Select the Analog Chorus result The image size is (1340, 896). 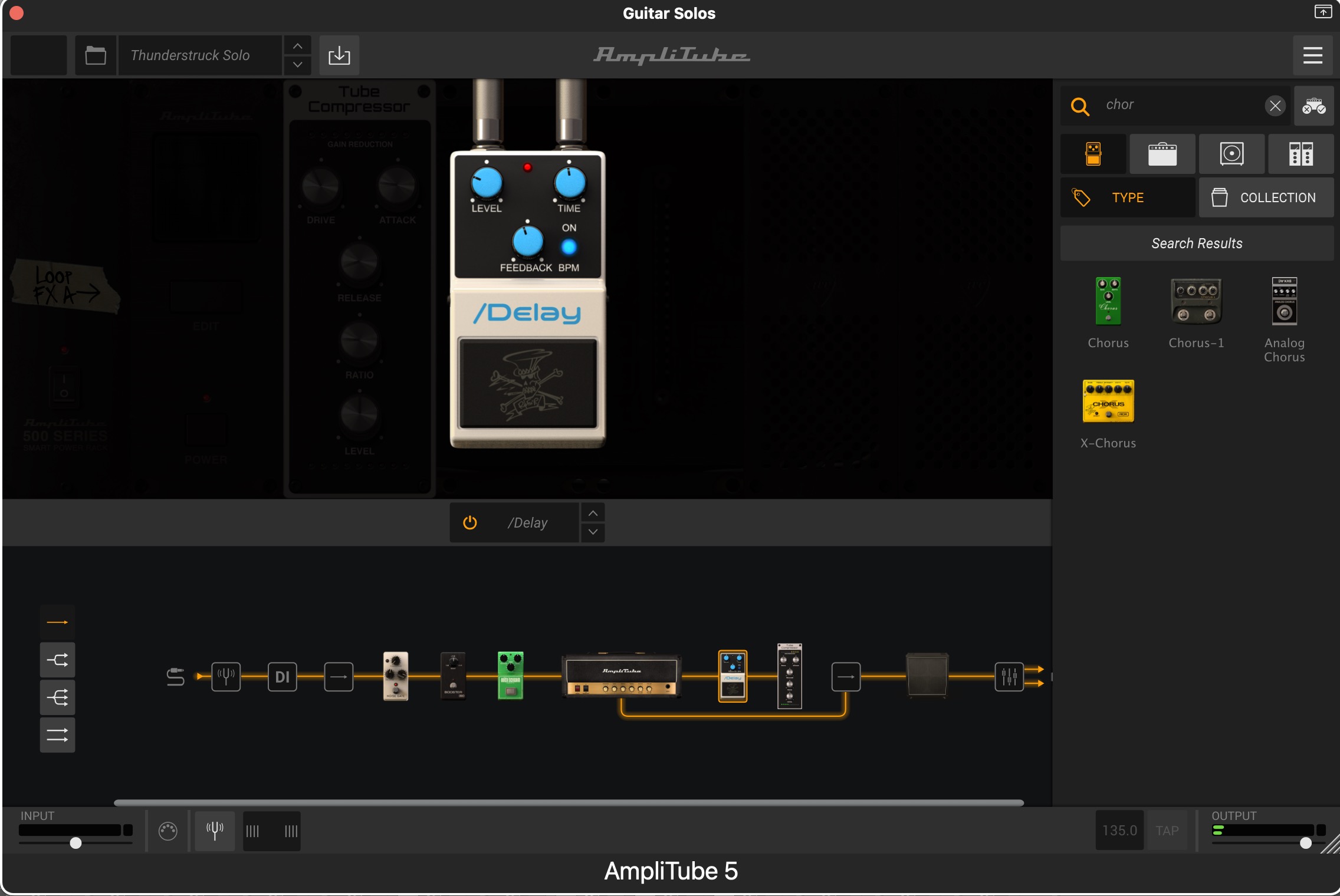pyautogui.click(x=1284, y=301)
